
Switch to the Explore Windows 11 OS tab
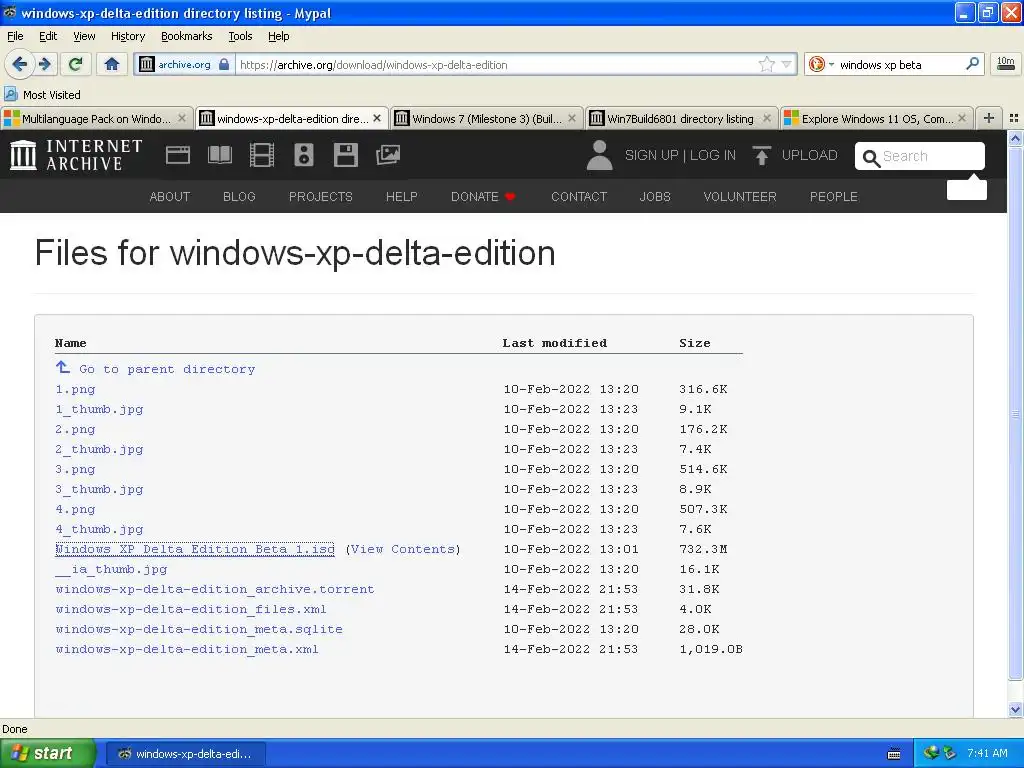(876, 118)
